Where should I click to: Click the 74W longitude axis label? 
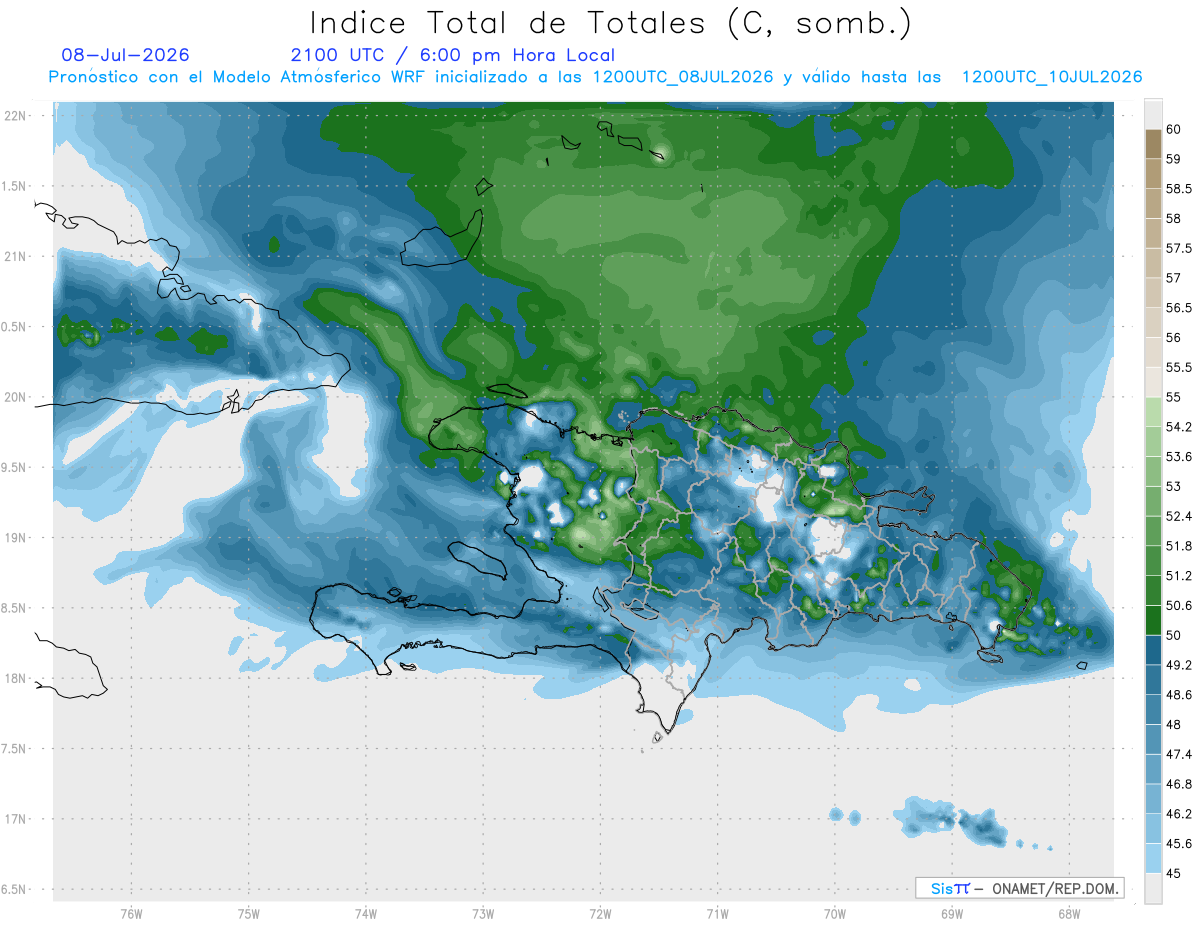click(366, 913)
